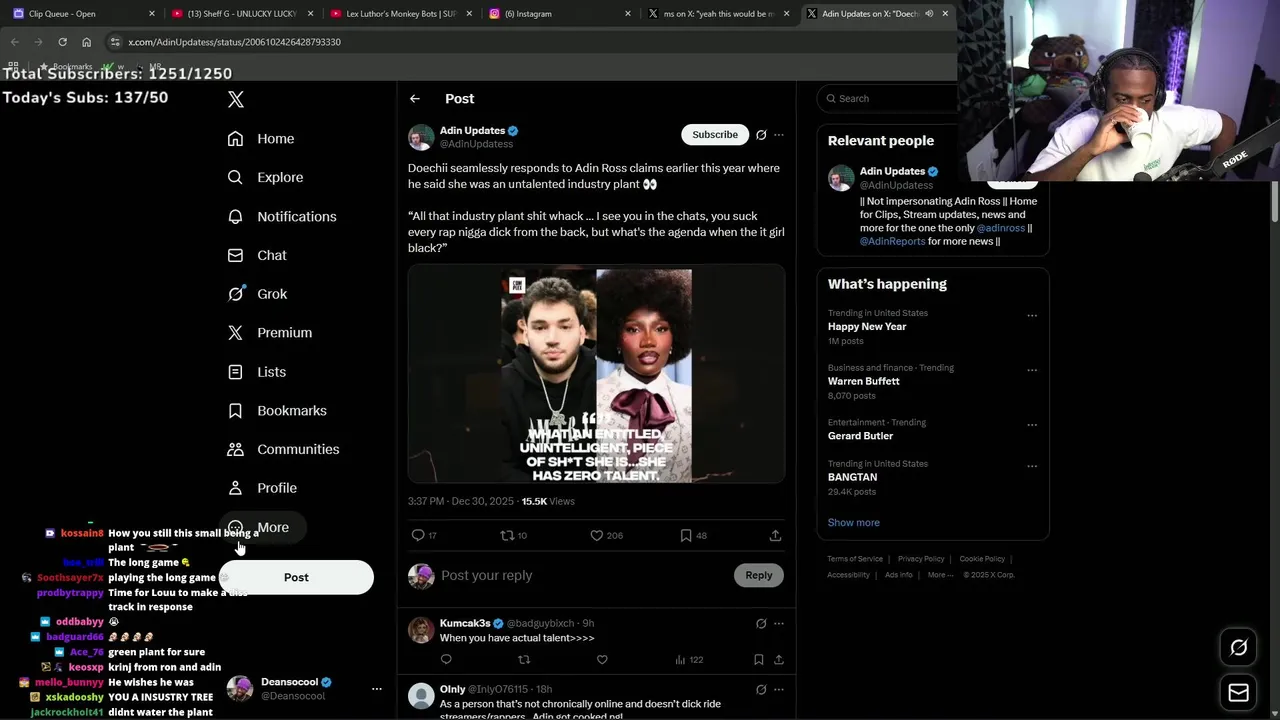Open Home in the X sidebar
The width and height of the screenshot is (1280, 720).
pyautogui.click(x=261, y=139)
